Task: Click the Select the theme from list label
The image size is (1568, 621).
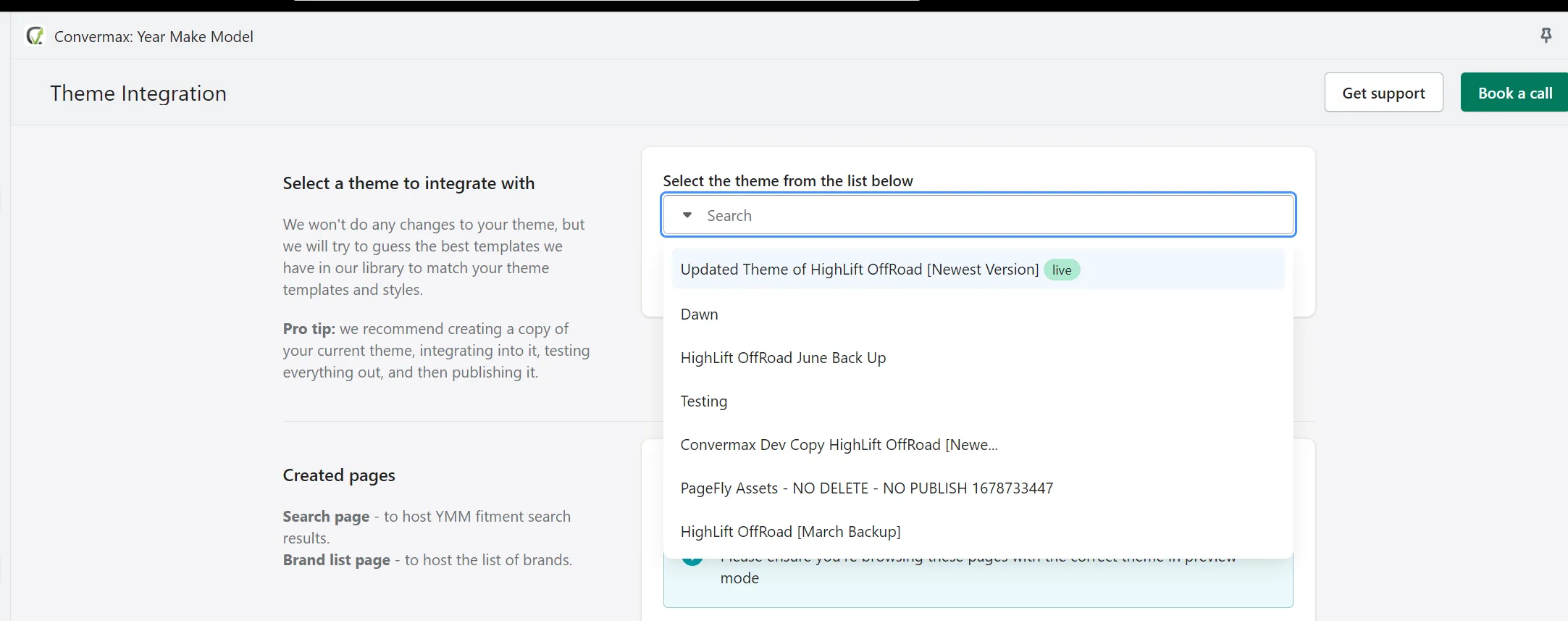Action: (787, 180)
